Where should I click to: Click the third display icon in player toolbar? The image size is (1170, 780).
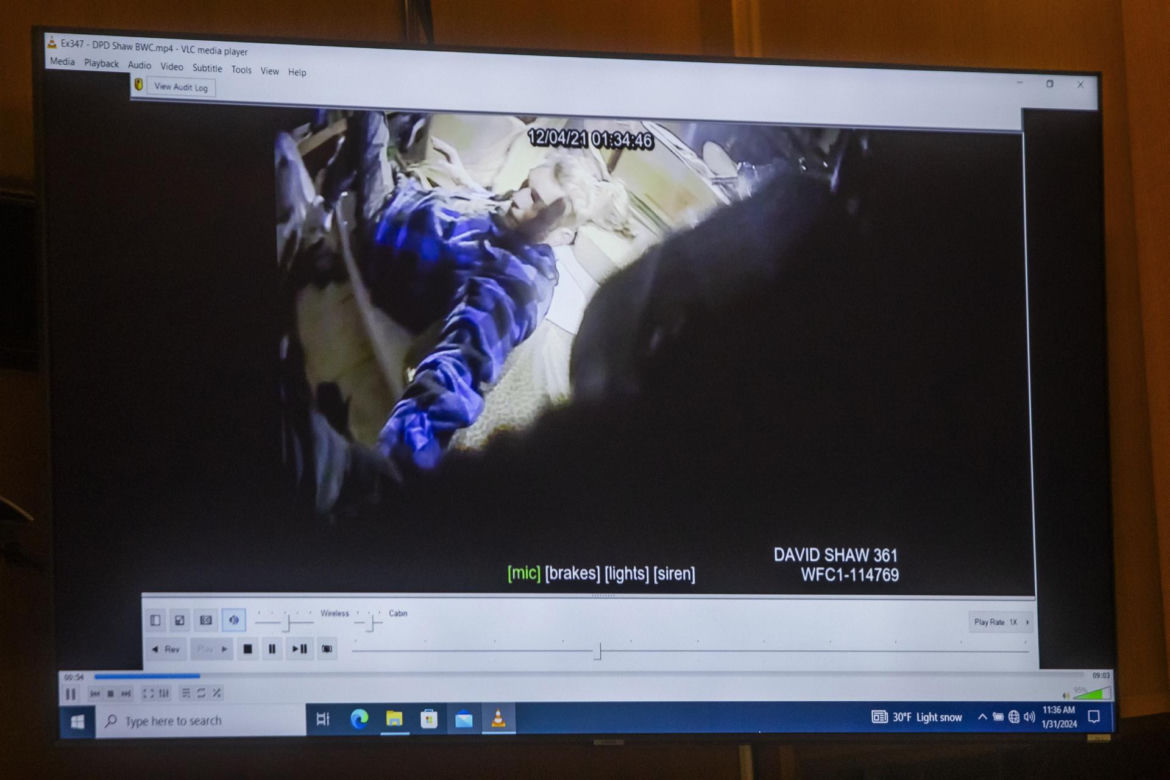click(x=206, y=620)
